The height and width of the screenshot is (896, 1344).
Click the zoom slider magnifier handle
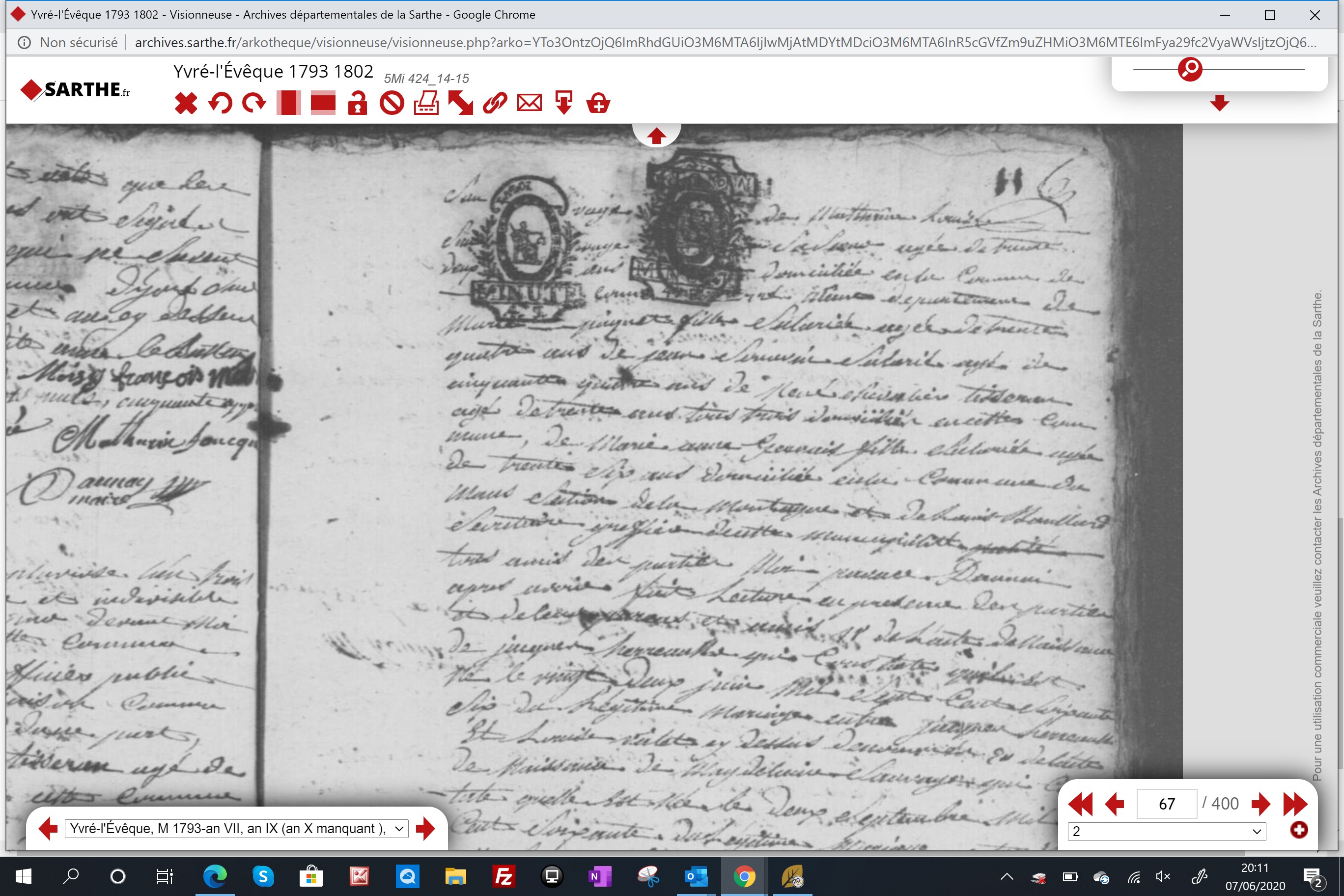[1190, 69]
